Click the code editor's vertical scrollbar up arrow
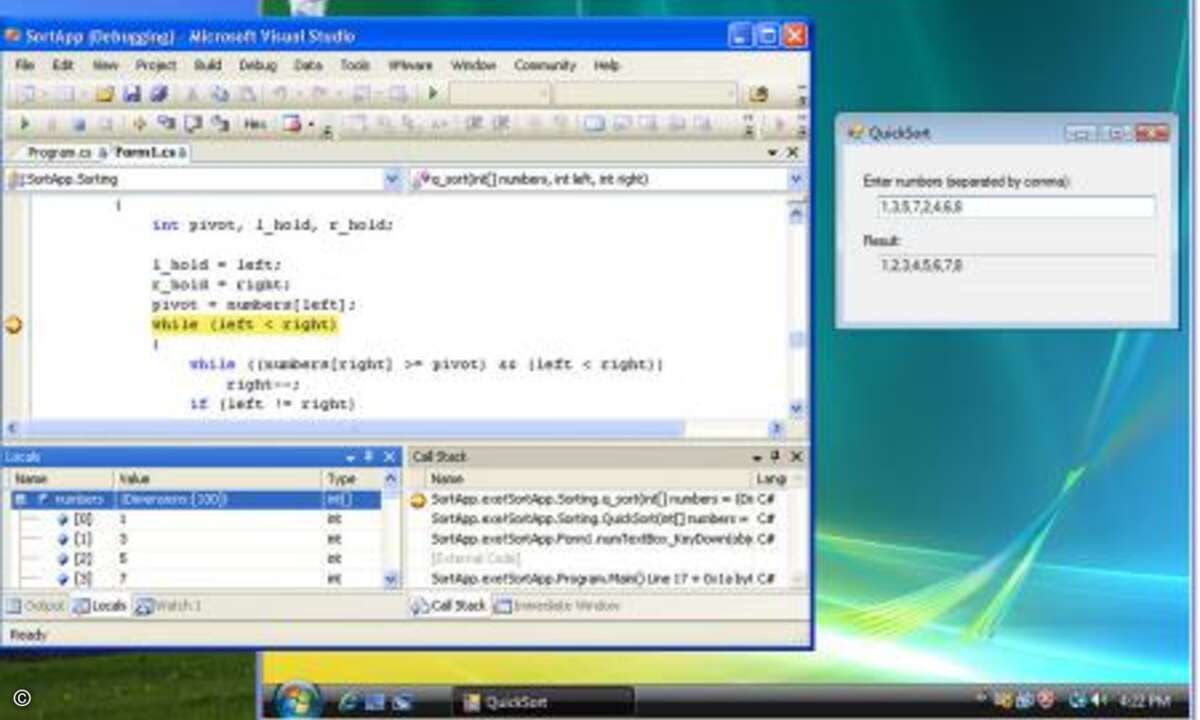This screenshot has height=720, width=1200. tap(796, 212)
